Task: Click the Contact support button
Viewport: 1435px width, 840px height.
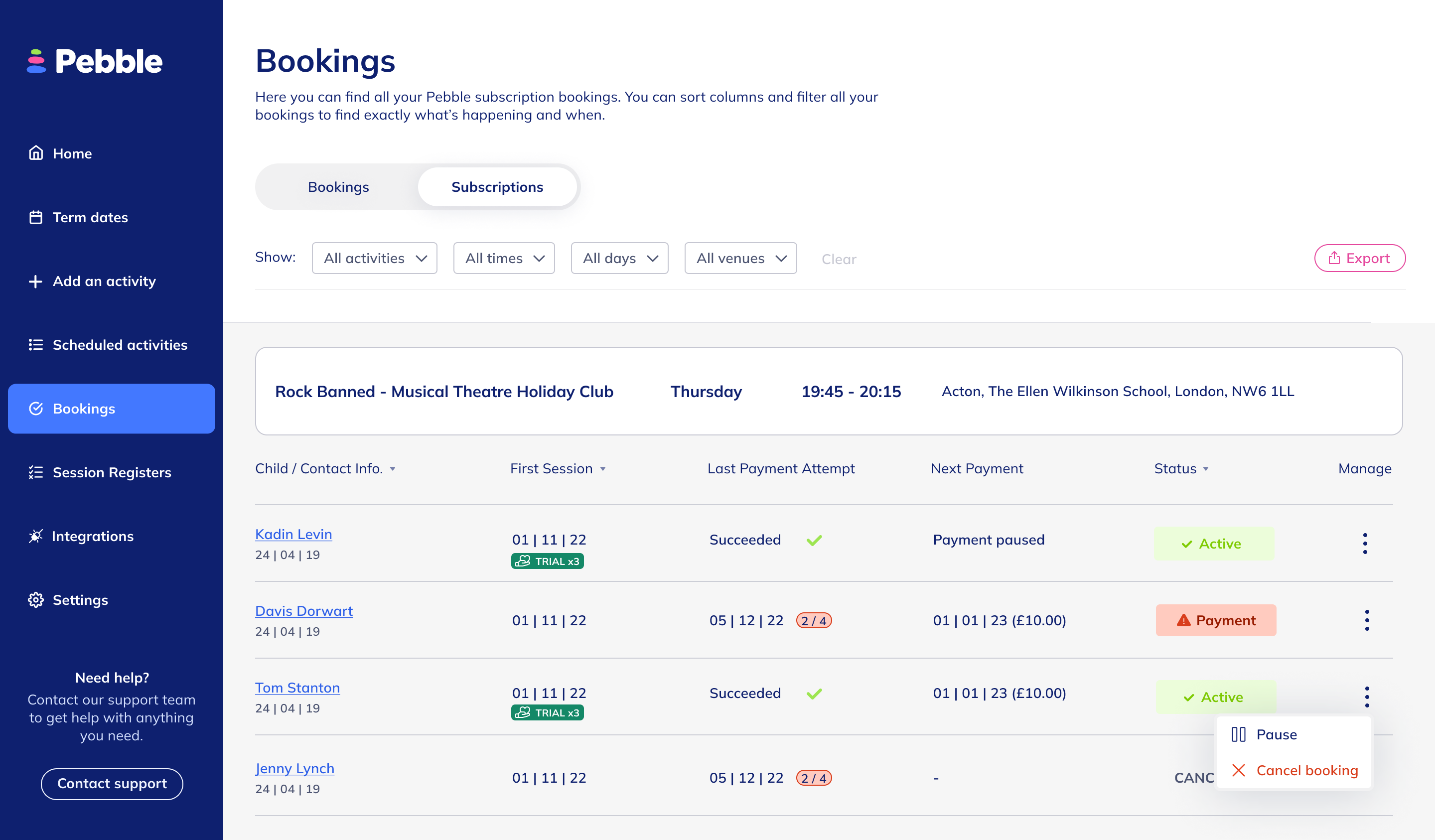Action: point(112,784)
